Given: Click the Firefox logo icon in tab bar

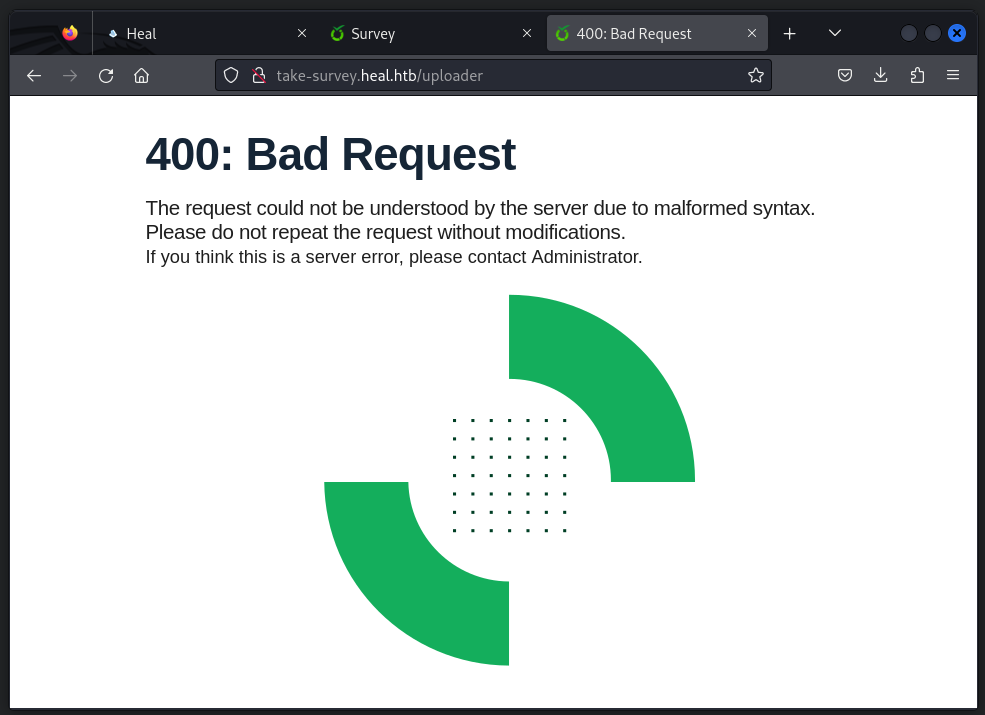Looking at the screenshot, I should (x=69, y=33).
